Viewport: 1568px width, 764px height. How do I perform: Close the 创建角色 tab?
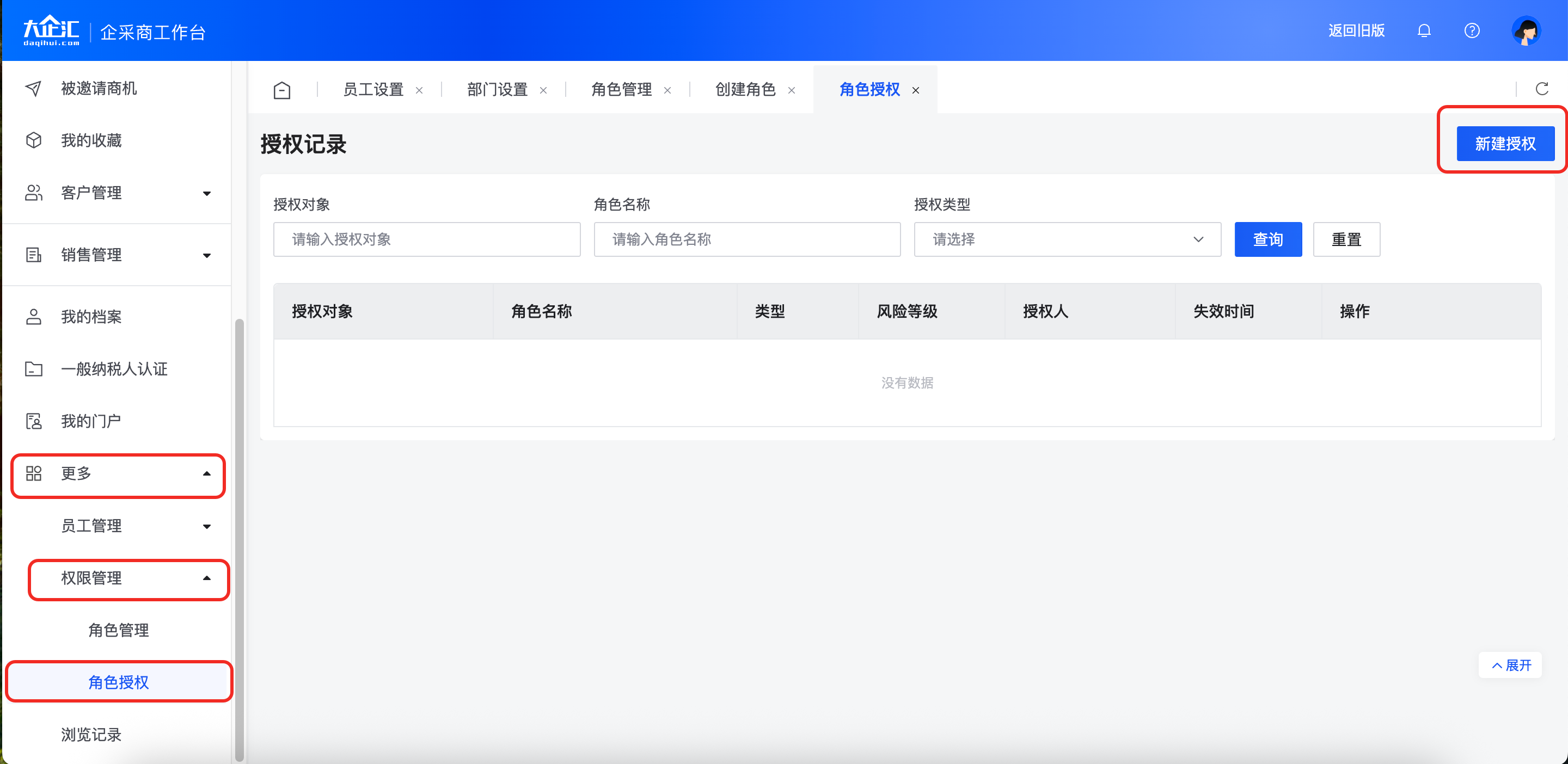coord(791,91)
